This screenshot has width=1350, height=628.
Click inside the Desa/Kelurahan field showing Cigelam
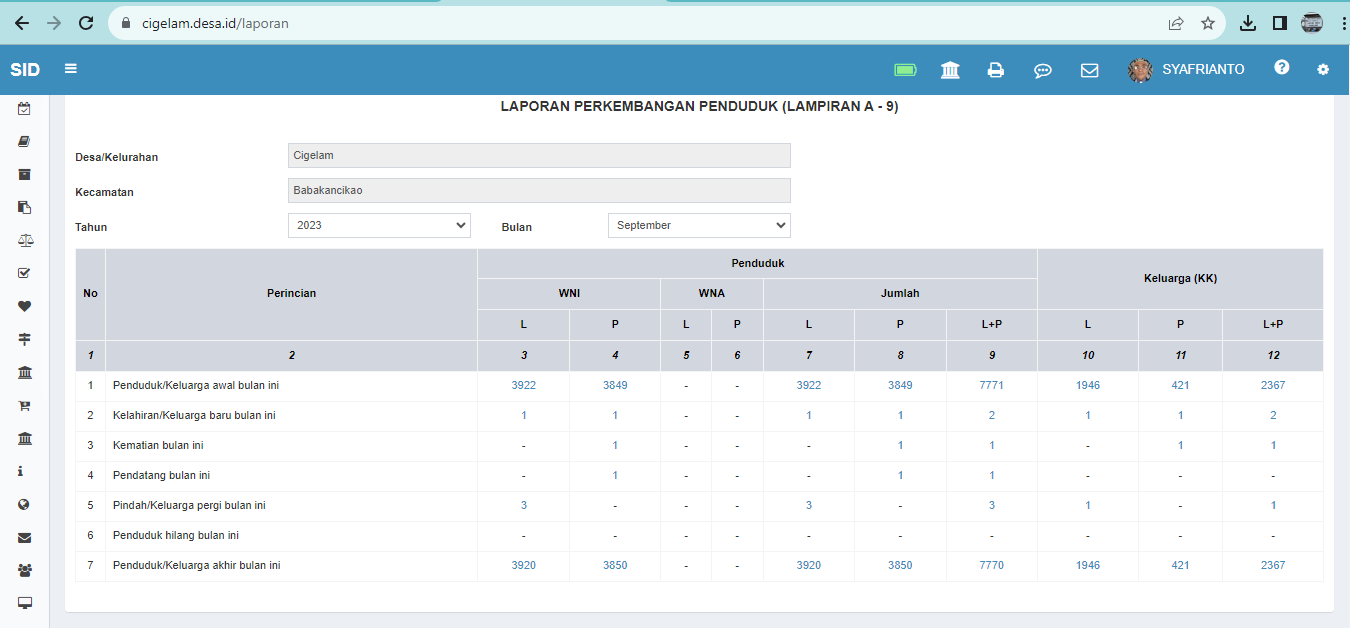tap(539, 155)
